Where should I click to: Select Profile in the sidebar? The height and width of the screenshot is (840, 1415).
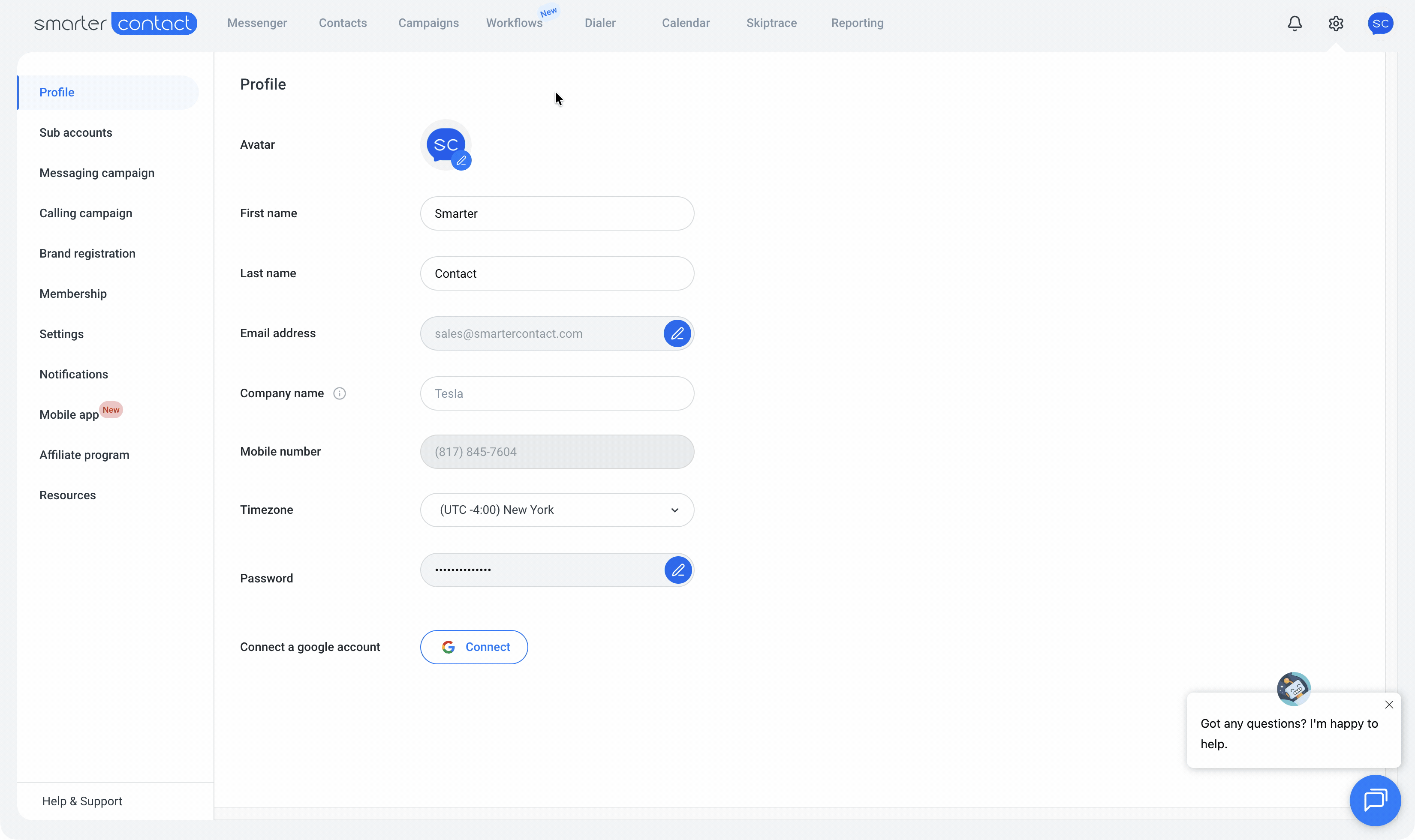pos(108,92)
